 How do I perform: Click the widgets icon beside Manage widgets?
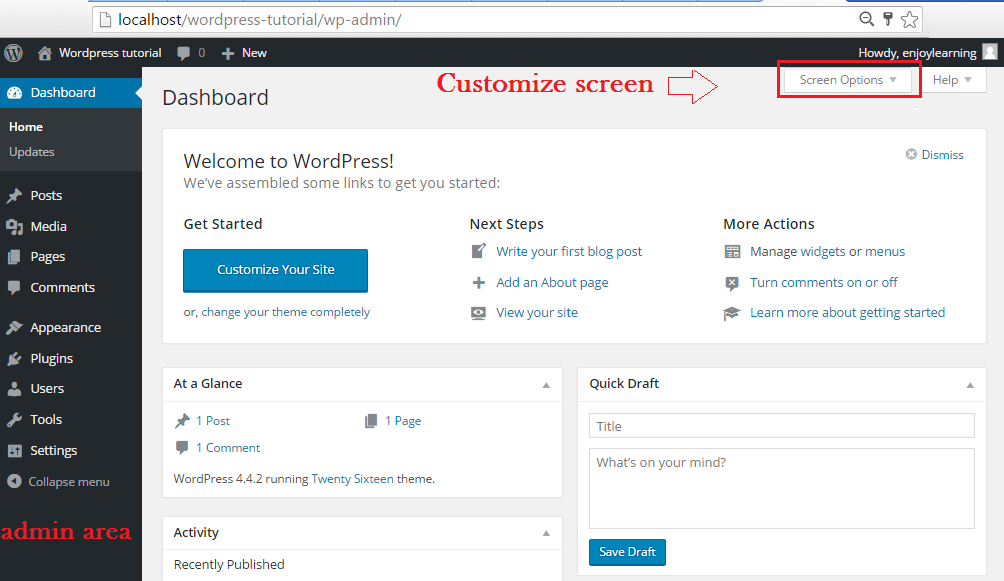(x=732, y=252)
